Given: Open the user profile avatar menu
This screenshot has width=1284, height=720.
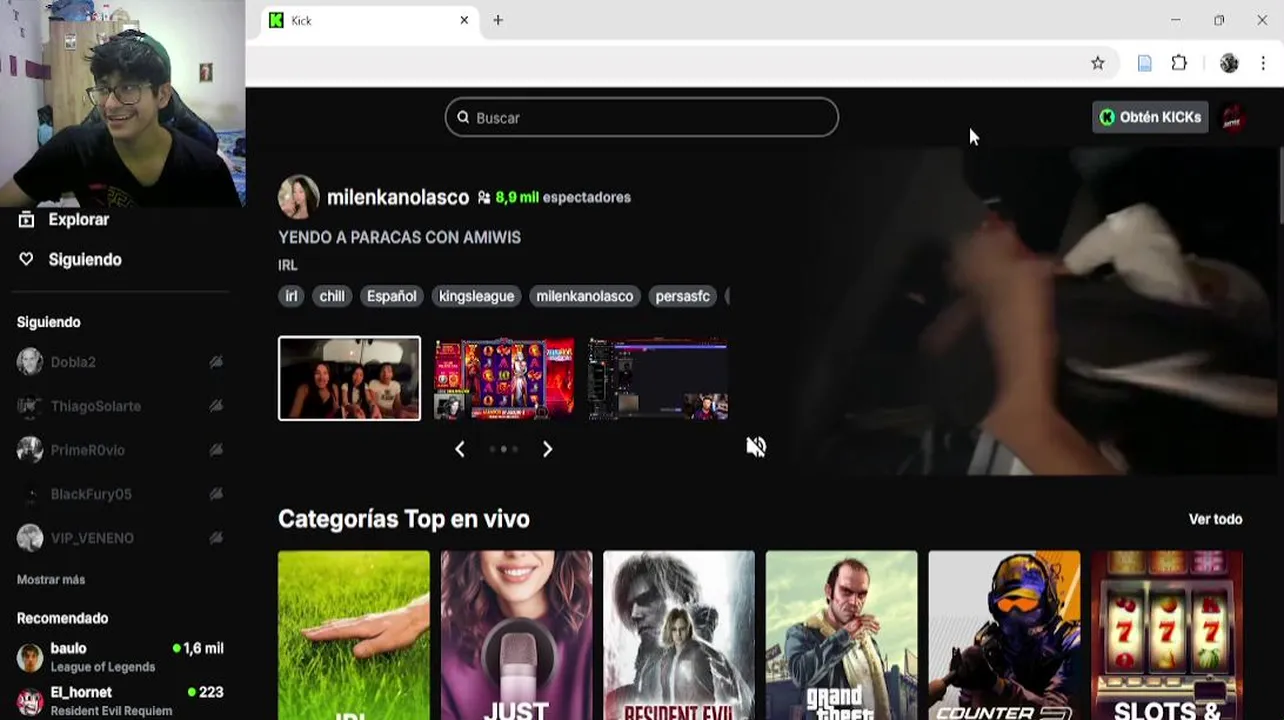Looking at the screenshot, I should point(1233,118).
